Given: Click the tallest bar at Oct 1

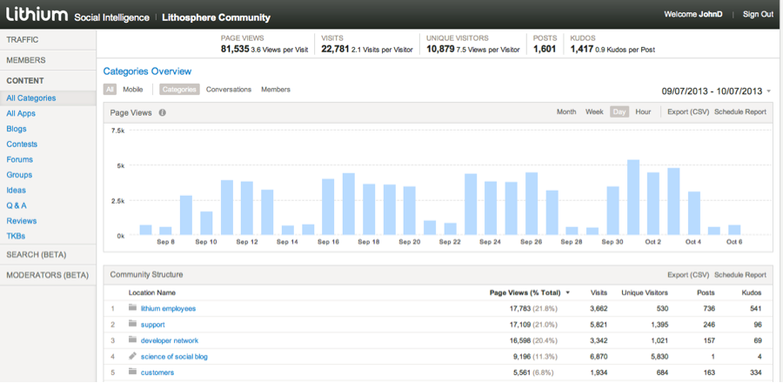Looking at the screenshot, I should (x=633, y=197).
